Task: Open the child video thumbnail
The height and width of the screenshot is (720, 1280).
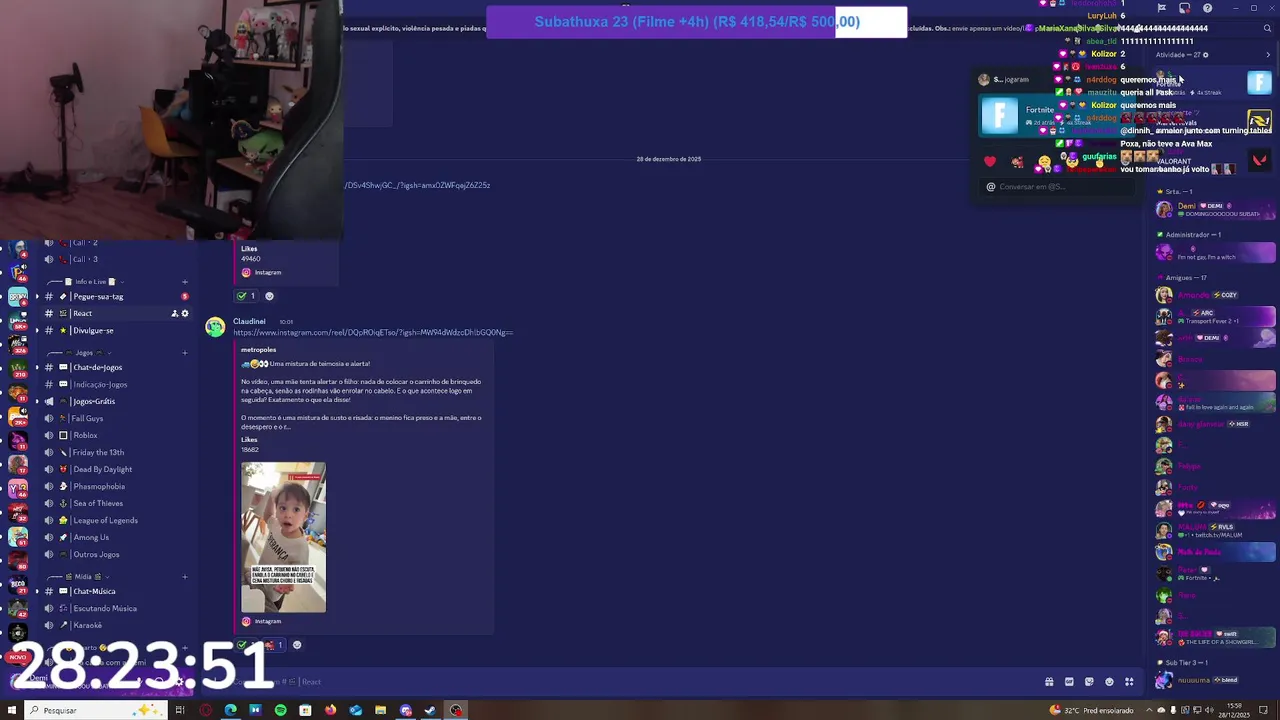Action: (283, 537)
